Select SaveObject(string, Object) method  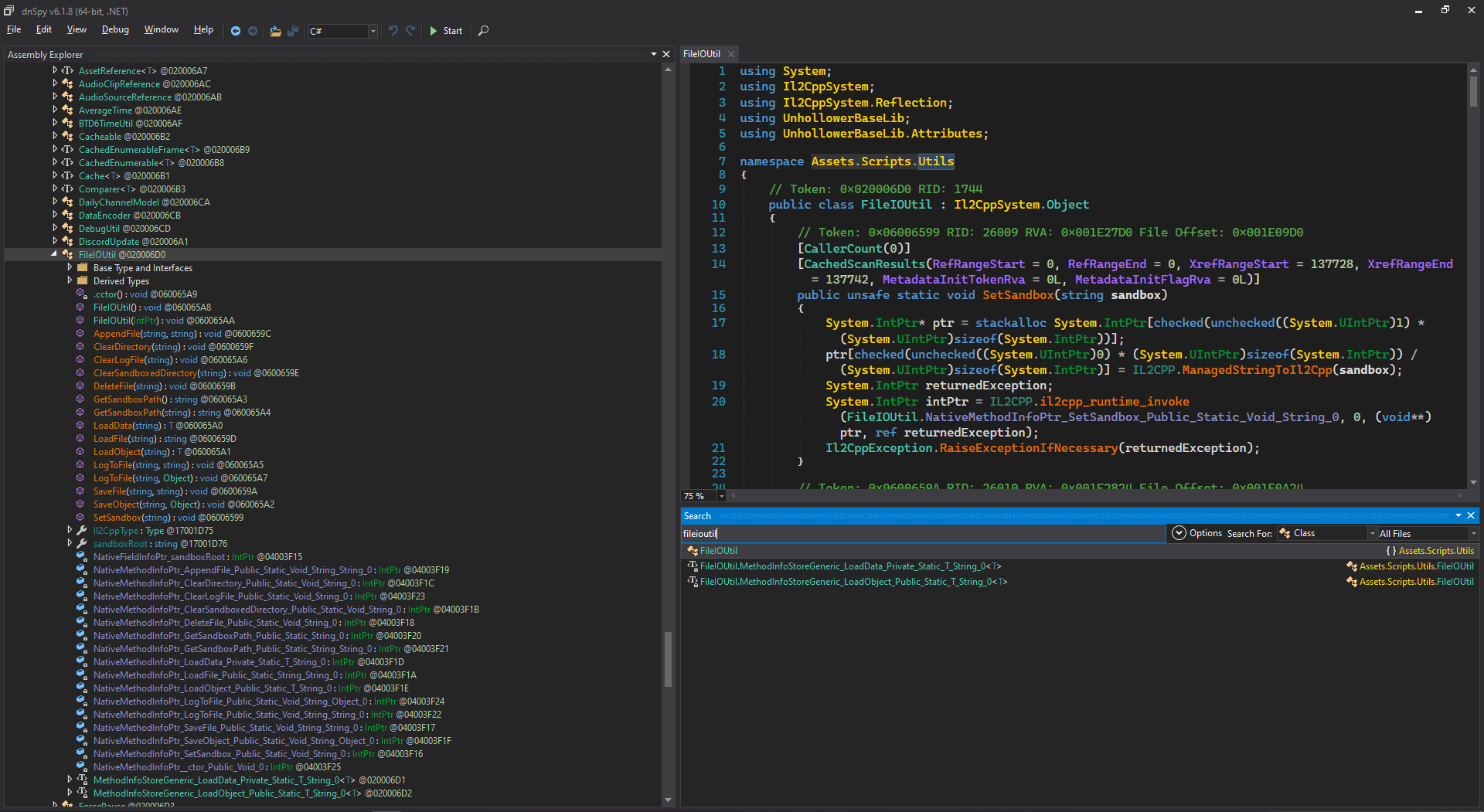pos(184,504)
